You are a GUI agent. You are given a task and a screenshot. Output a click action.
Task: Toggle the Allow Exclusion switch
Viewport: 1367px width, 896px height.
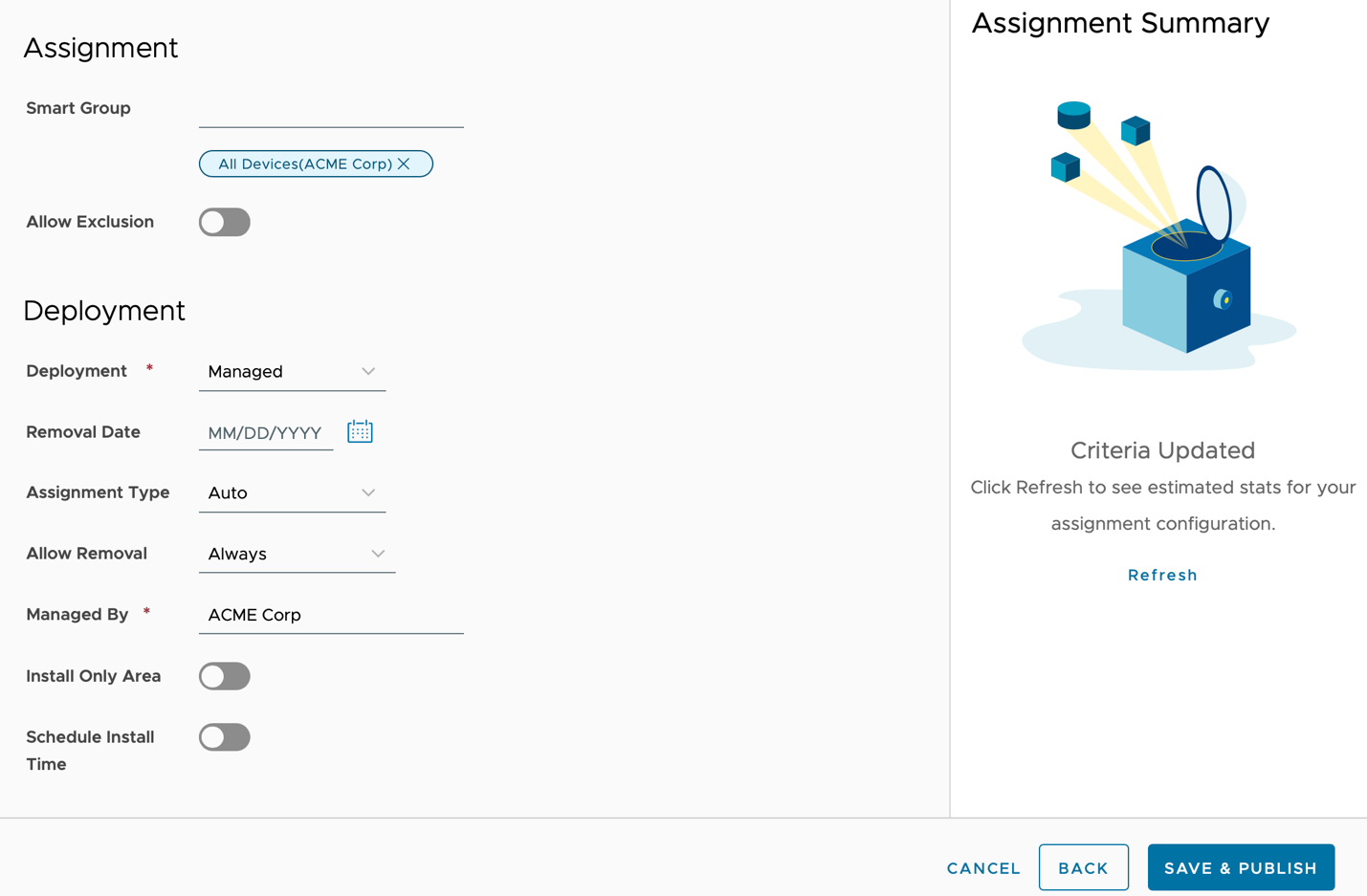pyautogui.click(x=225, y=222)
